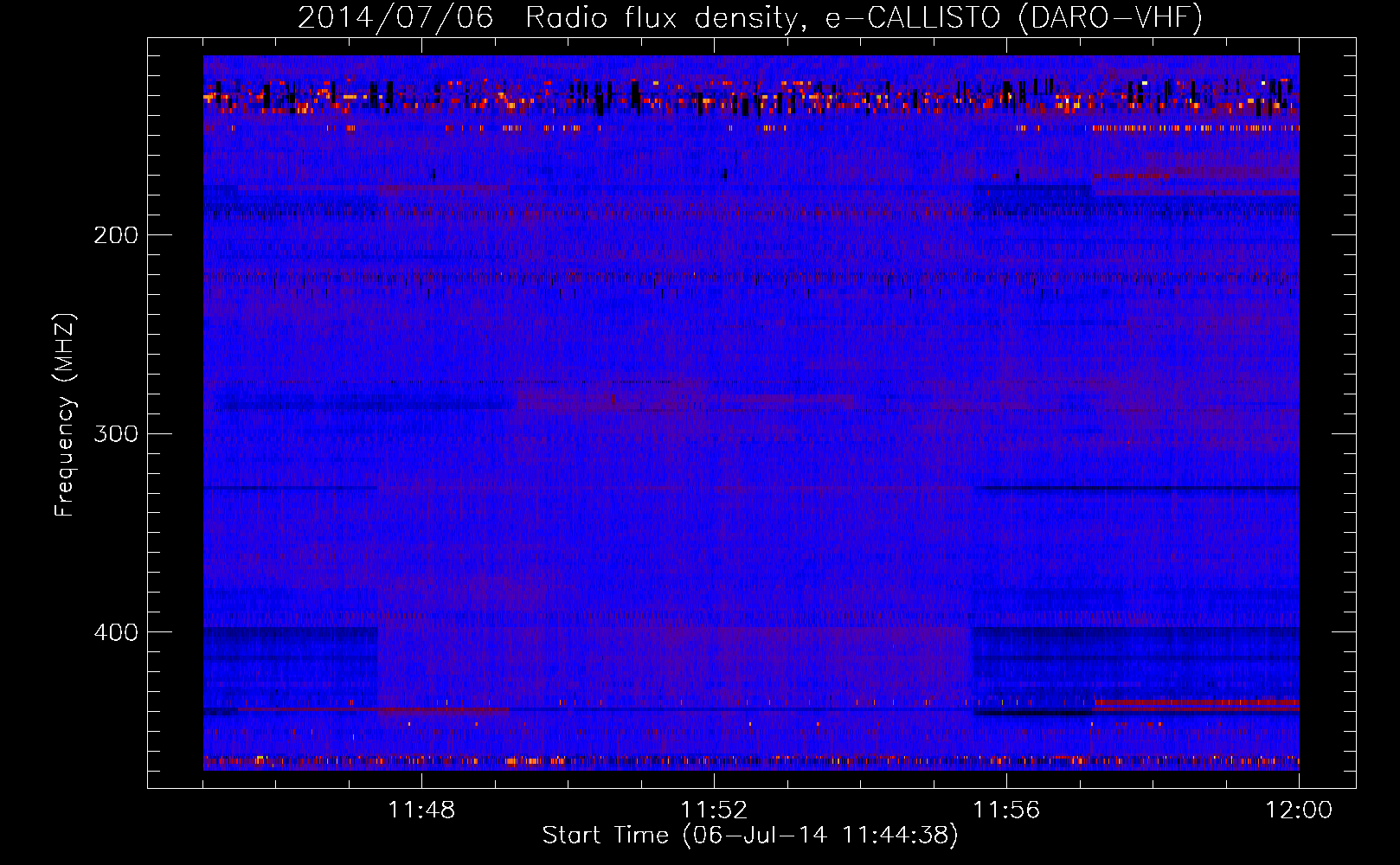
Task: Click the "Frequency (MHZ)" axis label
Action: point(65,415)
